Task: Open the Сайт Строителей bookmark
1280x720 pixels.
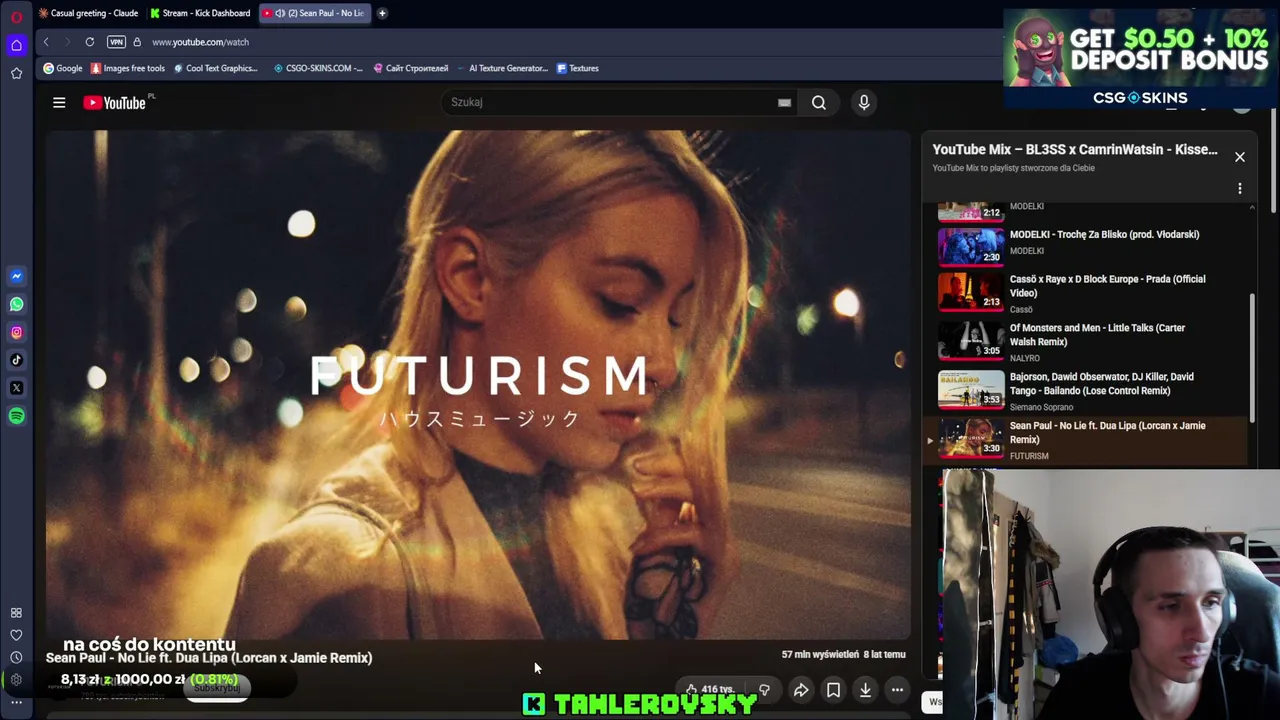Action: 410,68
